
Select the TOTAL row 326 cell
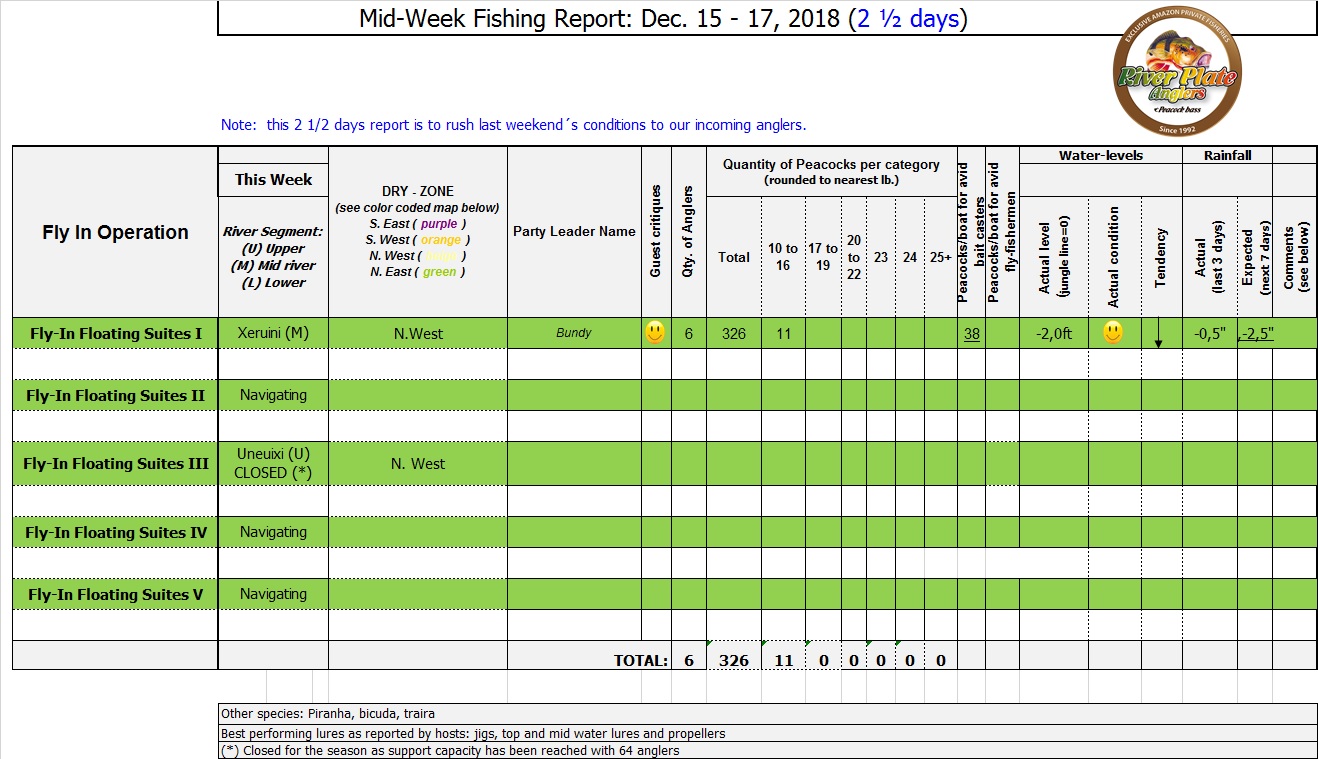733,660
